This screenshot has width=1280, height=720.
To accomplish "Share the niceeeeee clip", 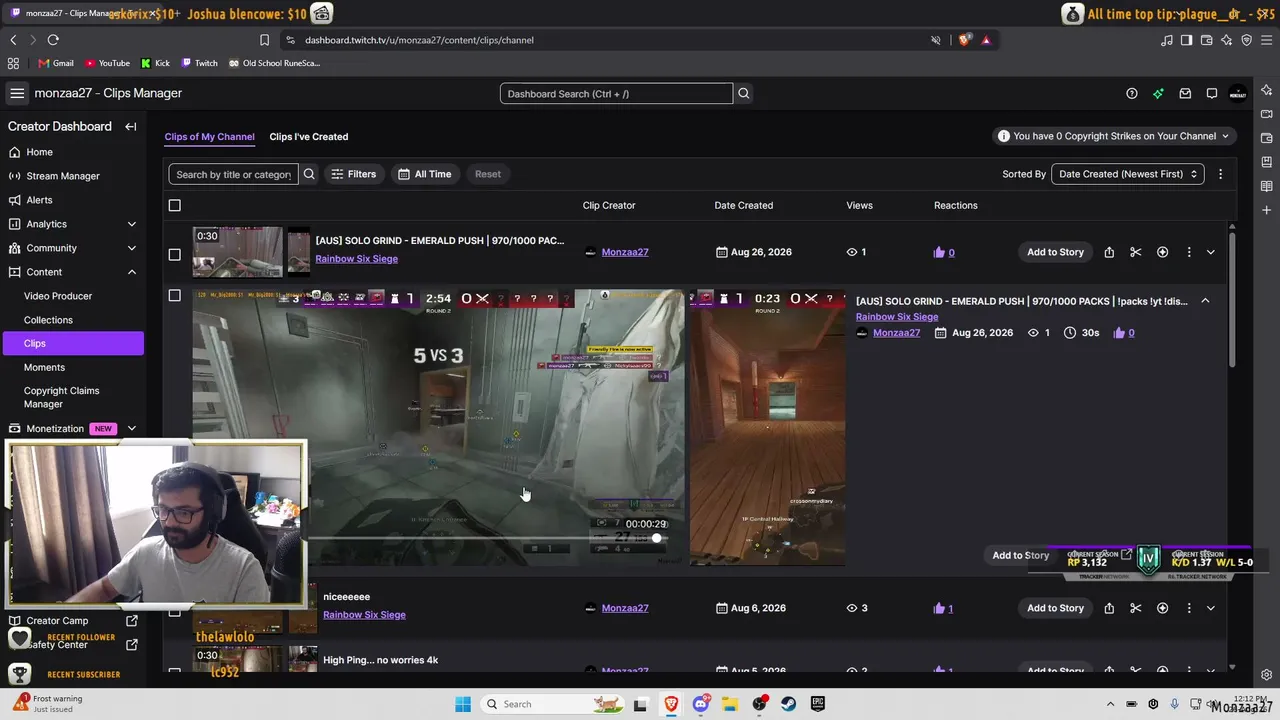I will pyautogui.click(x=1109, y=608).
